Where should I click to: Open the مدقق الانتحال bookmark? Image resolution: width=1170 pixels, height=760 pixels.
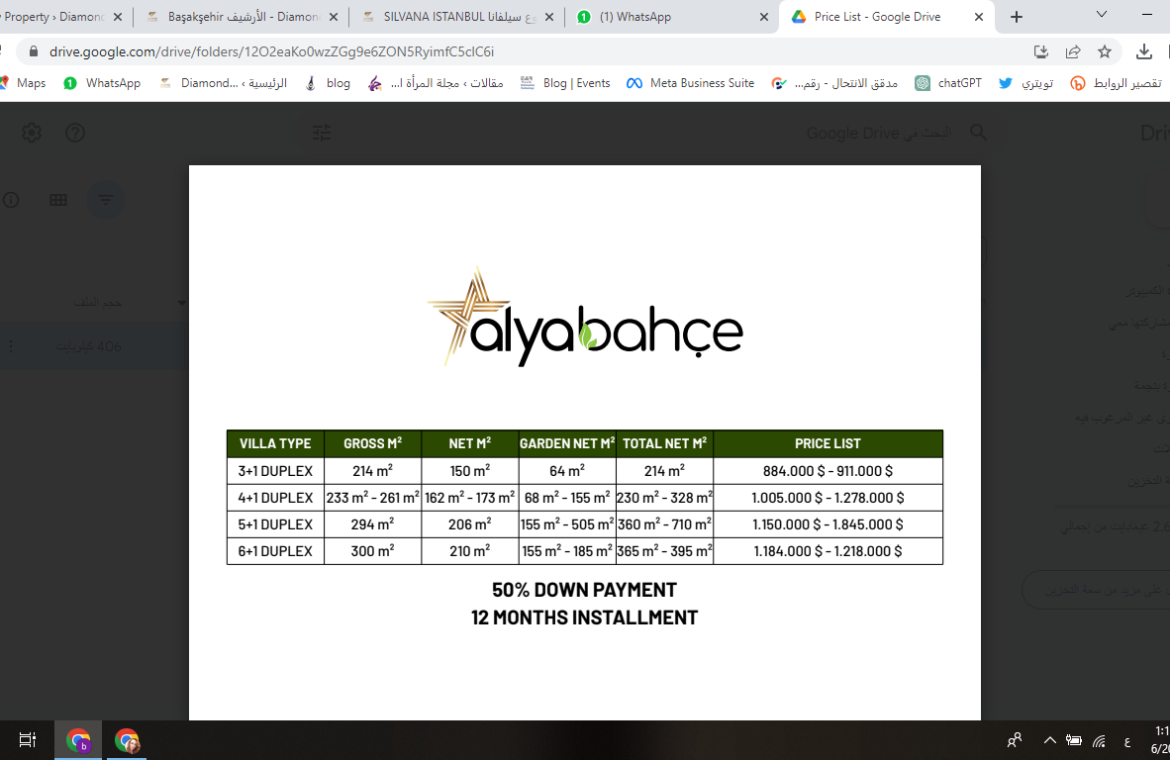click(x=834, y=83)
